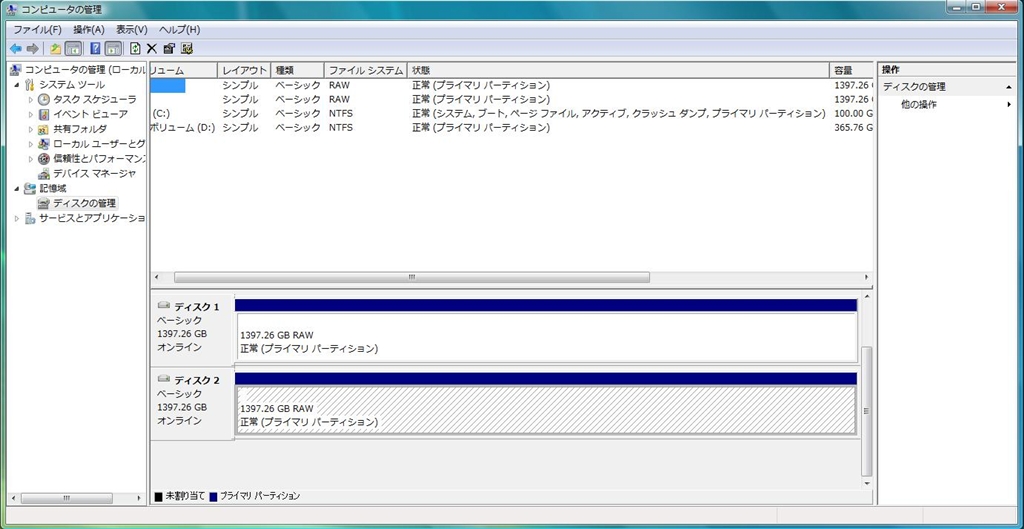
Task: Click the disk view scrollbar down arrow
Action: [867, 484]
